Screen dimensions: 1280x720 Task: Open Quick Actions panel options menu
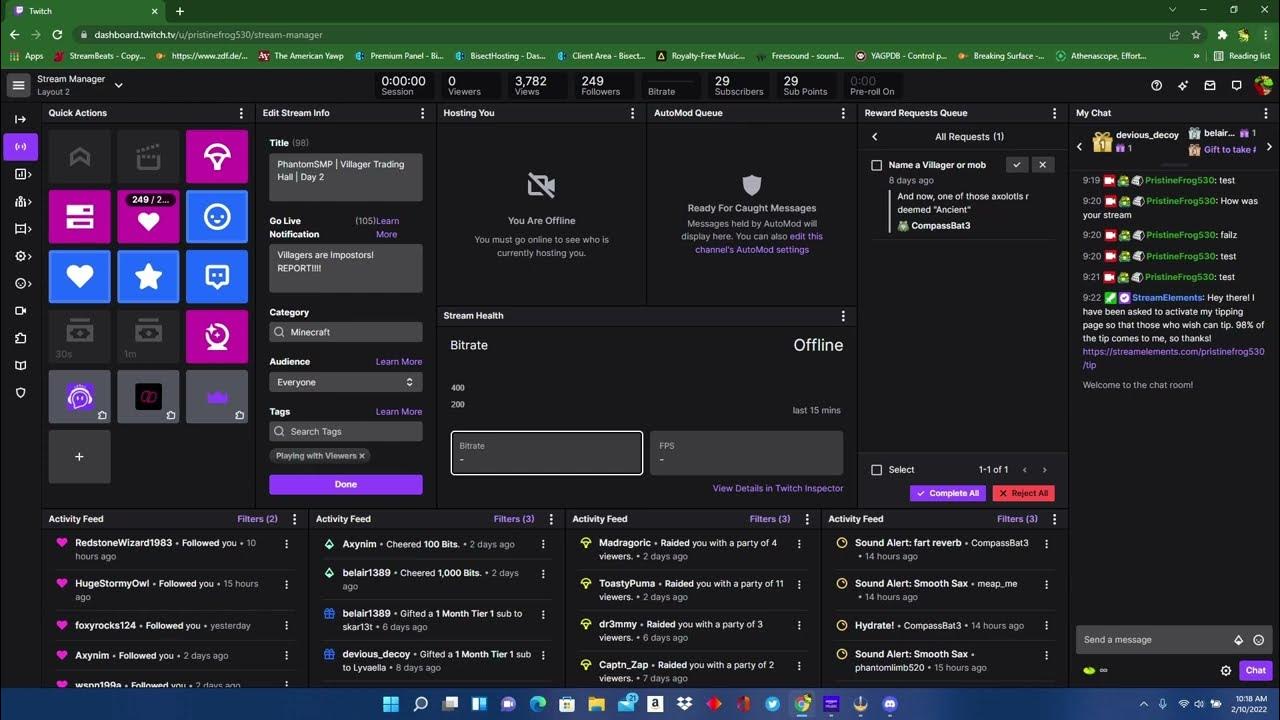[x=241, y=113]
